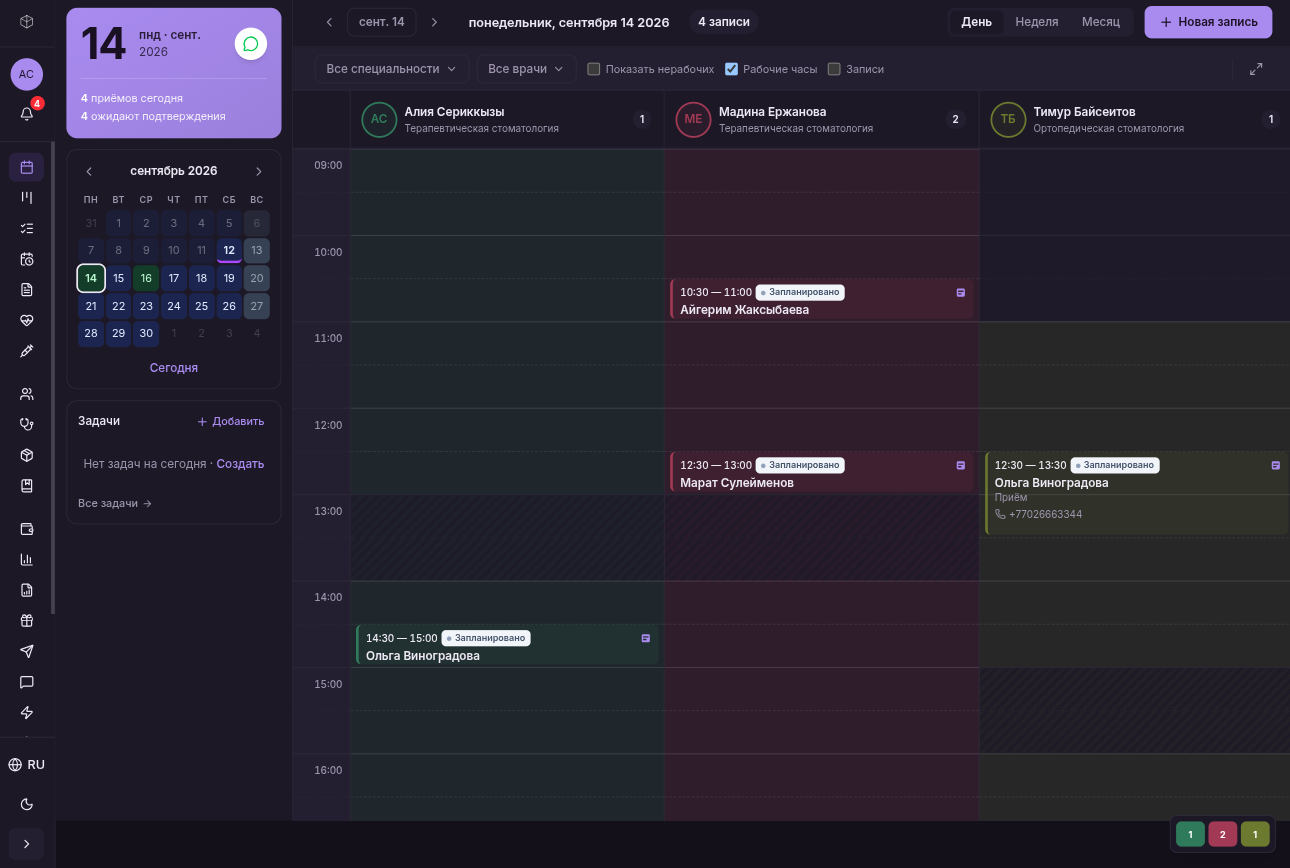
Task: Go to the next day in header
Action: [434, 22]
